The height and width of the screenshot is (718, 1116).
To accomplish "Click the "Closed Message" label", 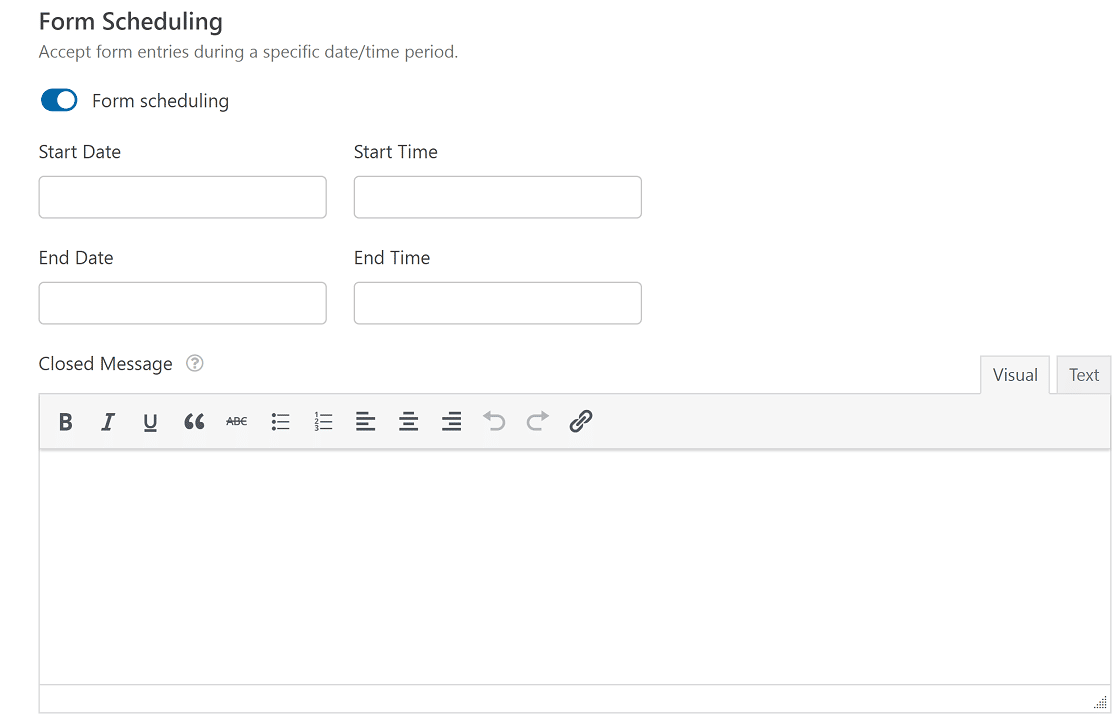I will 105,364.
